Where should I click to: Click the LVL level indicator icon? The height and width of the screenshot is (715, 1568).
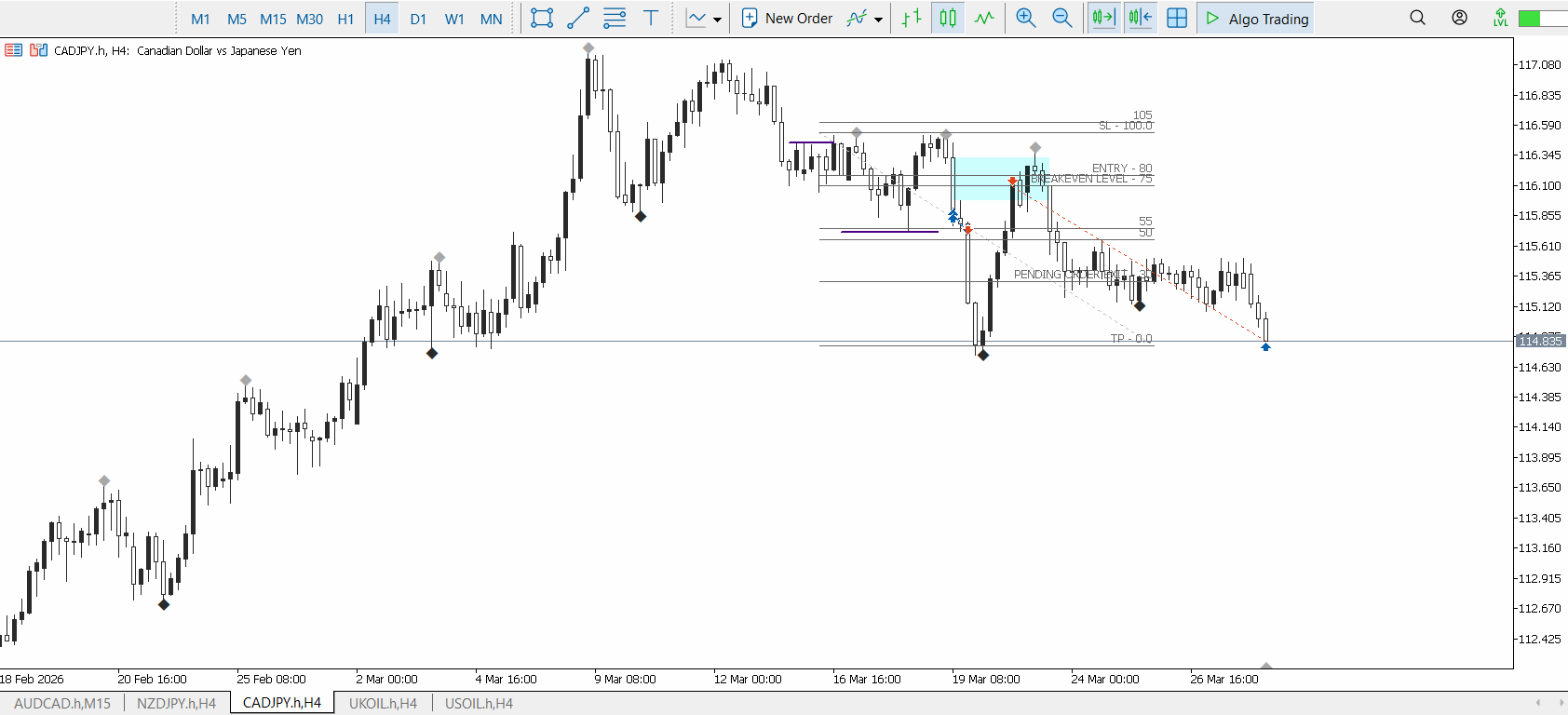[1500, 18]
